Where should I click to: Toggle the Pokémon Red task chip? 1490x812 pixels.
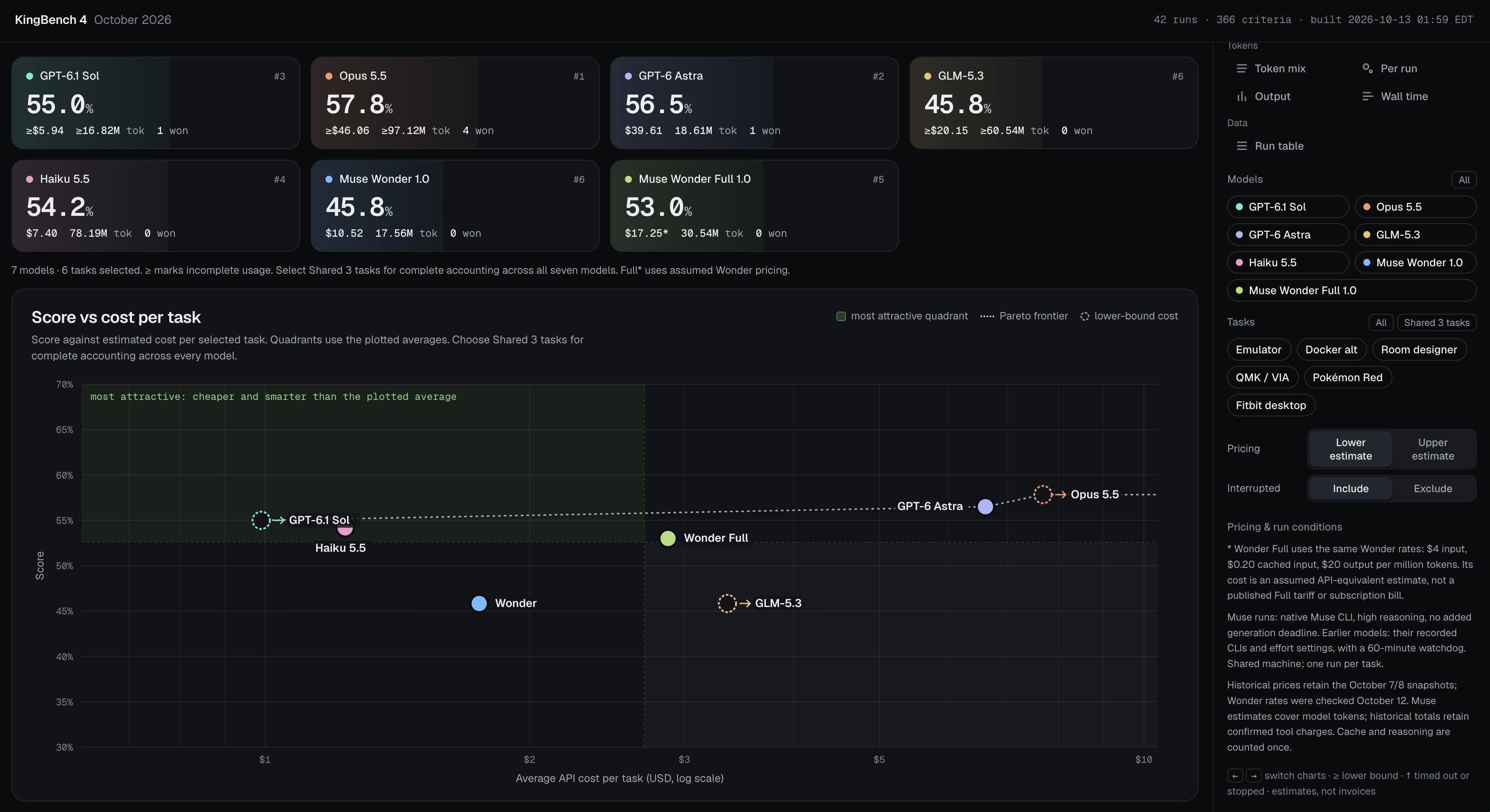coord(1347,377)
